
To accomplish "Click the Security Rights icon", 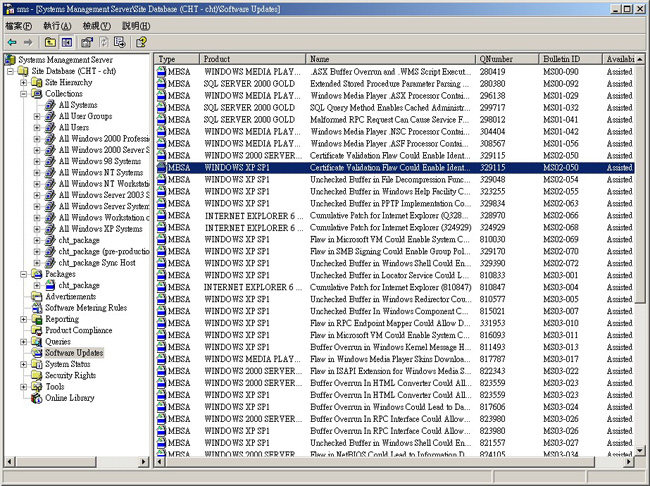I will point(36,375).
